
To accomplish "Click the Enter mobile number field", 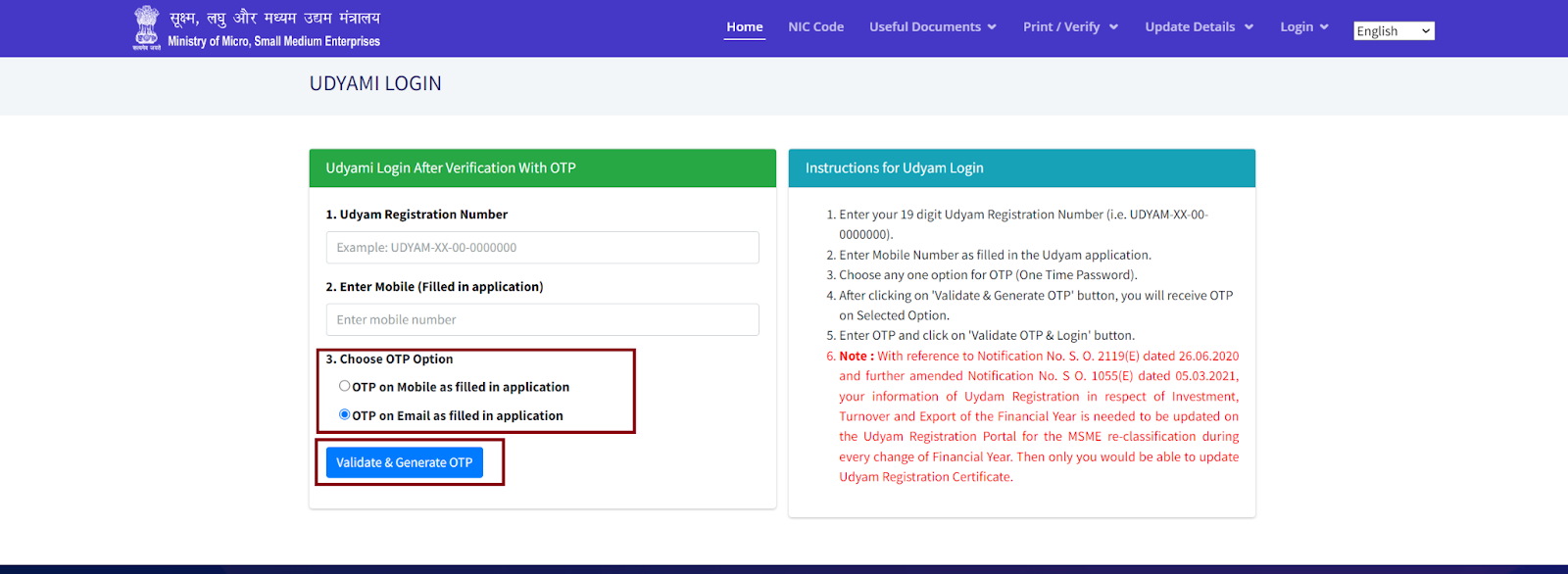I will (543, 320).
